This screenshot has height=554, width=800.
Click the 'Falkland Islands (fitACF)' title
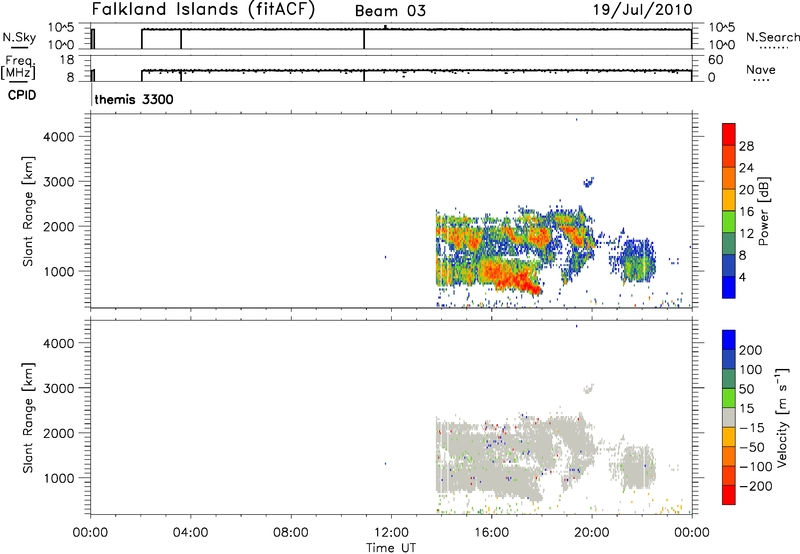tap(203, 9)
